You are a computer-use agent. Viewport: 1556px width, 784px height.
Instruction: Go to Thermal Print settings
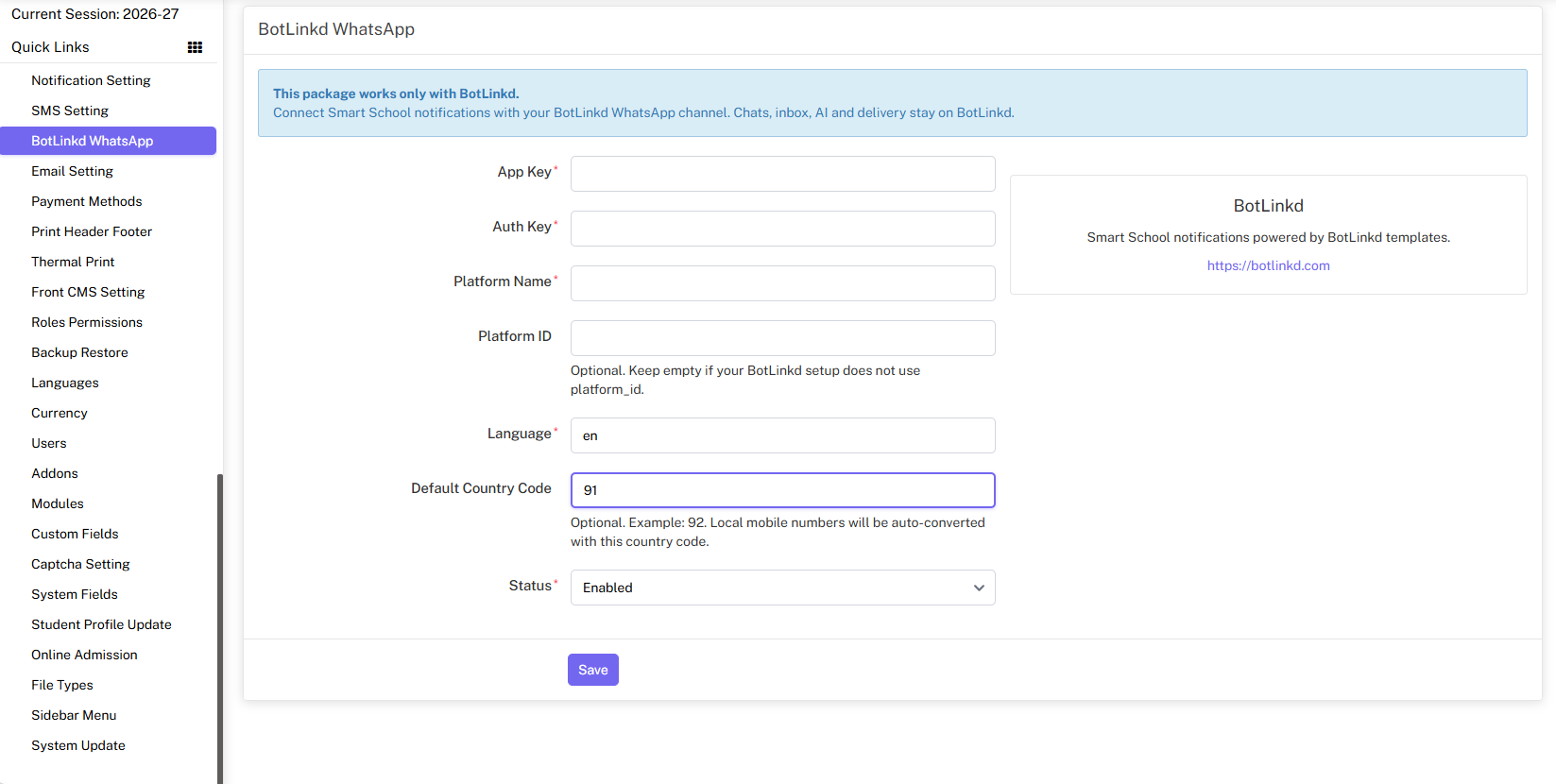73,262
